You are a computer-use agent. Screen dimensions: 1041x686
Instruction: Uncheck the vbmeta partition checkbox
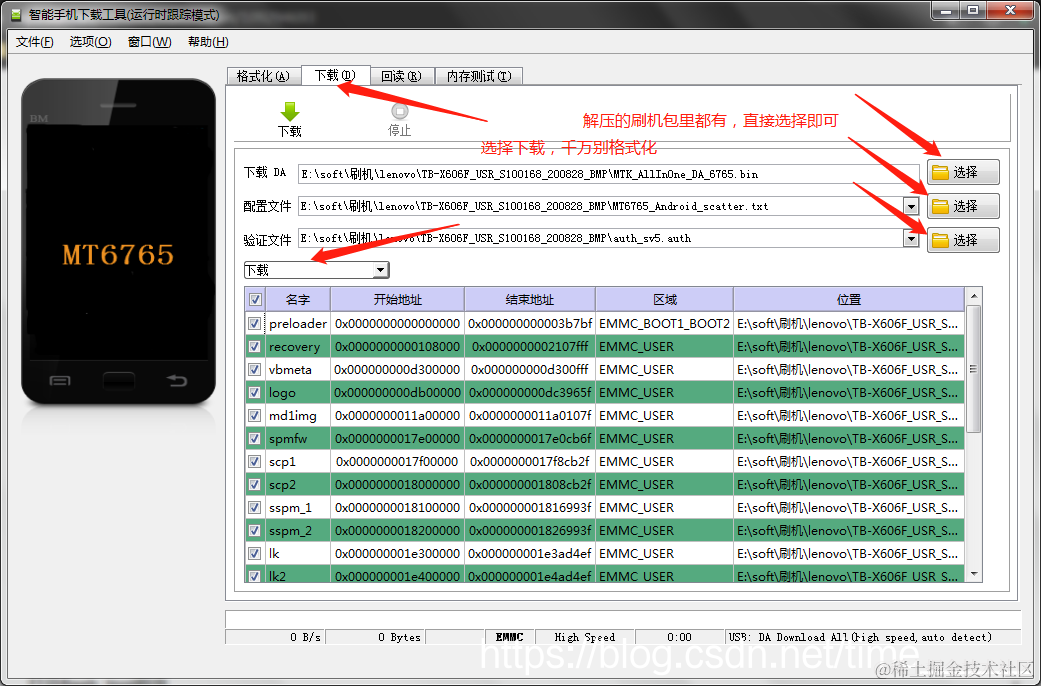click(254, 370)
